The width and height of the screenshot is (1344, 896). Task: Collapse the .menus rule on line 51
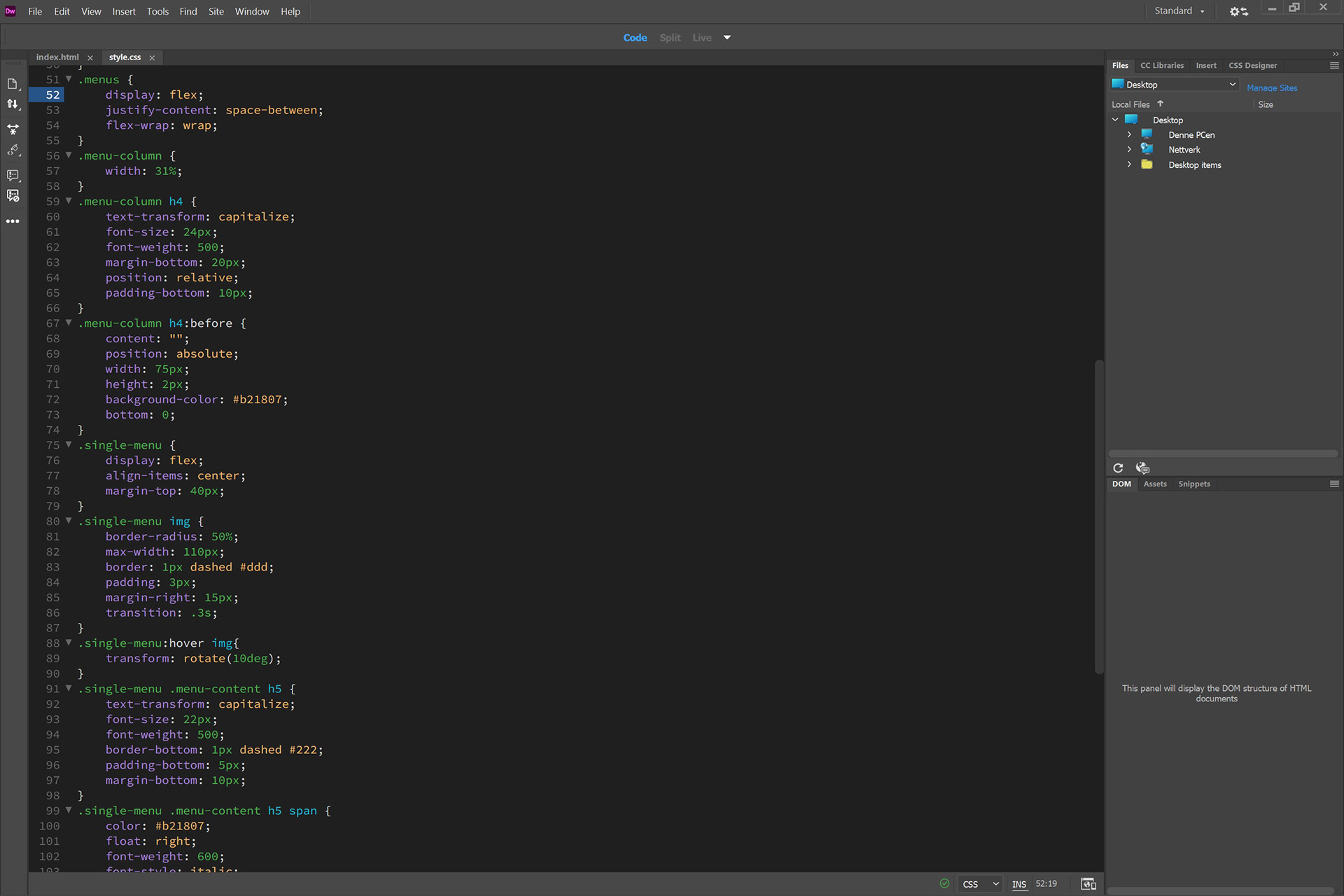(69, 79)
